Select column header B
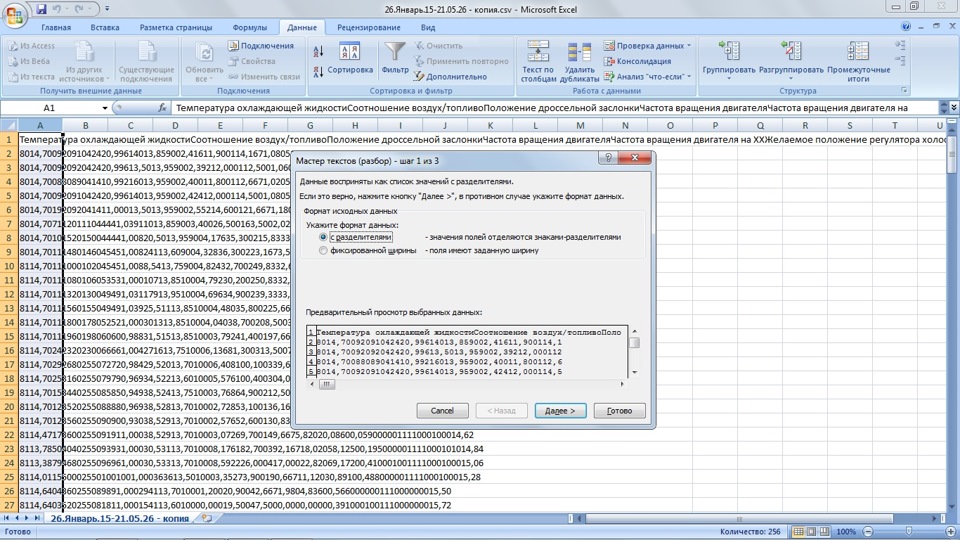The image size is (960, 540). pos(85,126)
